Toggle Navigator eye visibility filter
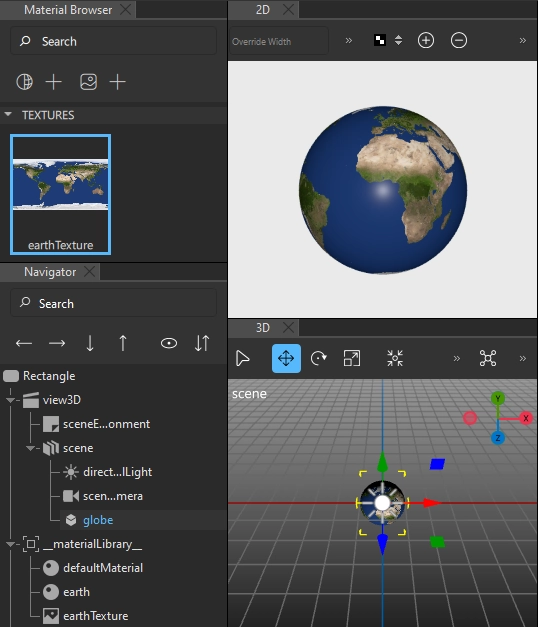 click(x=169, y=343)
